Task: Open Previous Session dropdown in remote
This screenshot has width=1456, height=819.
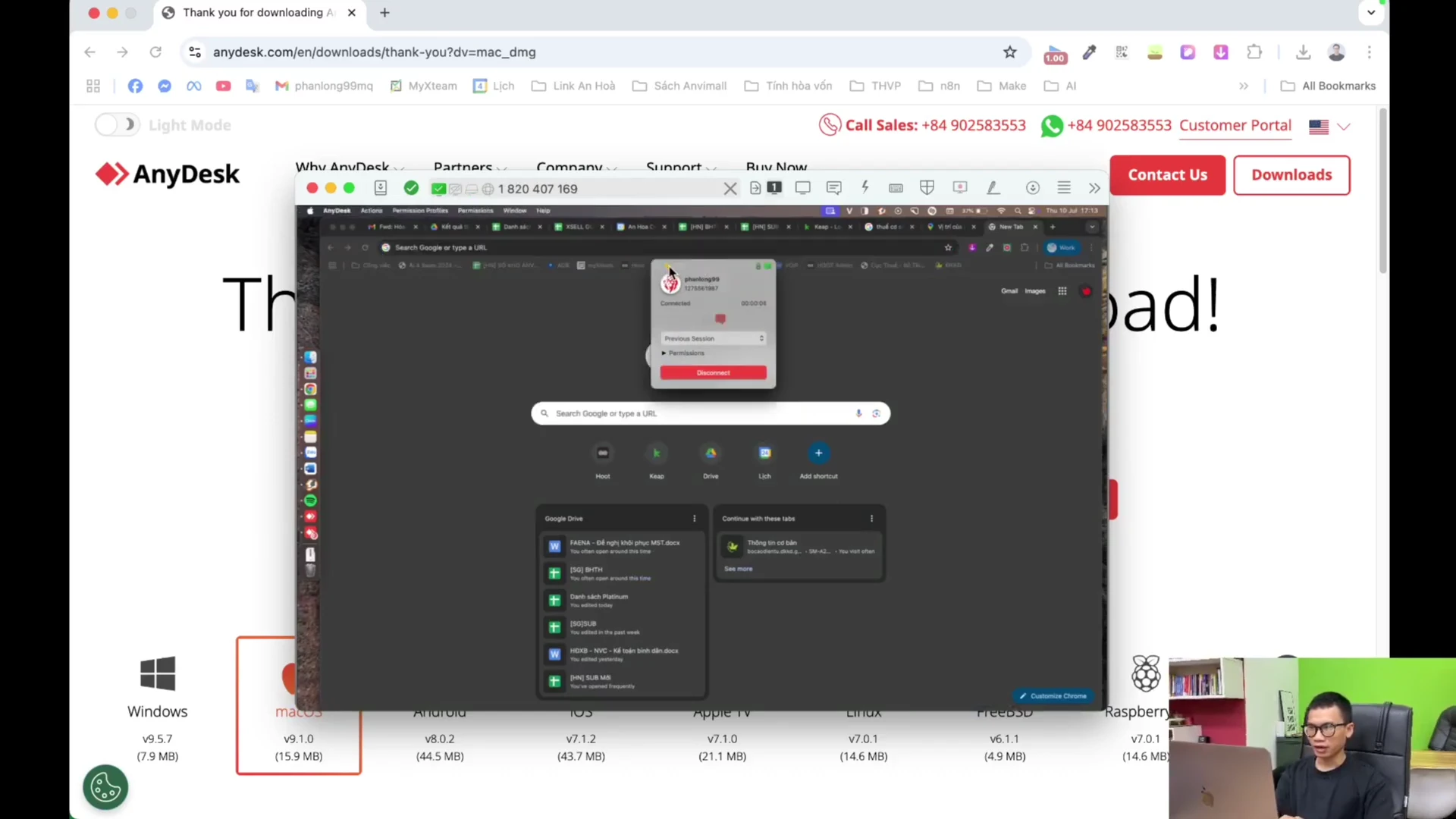Action: pos(713,338)
